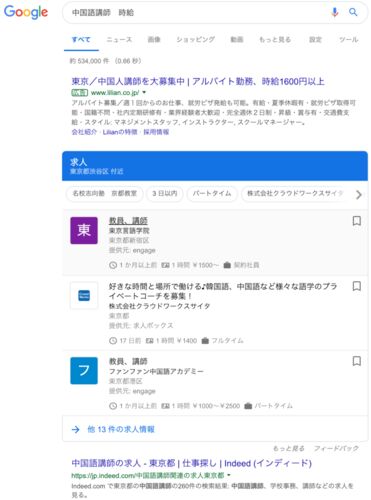Open the 会社紹介 sitelink
Viewport: 371px width, 500px height.
click(84, 132)
